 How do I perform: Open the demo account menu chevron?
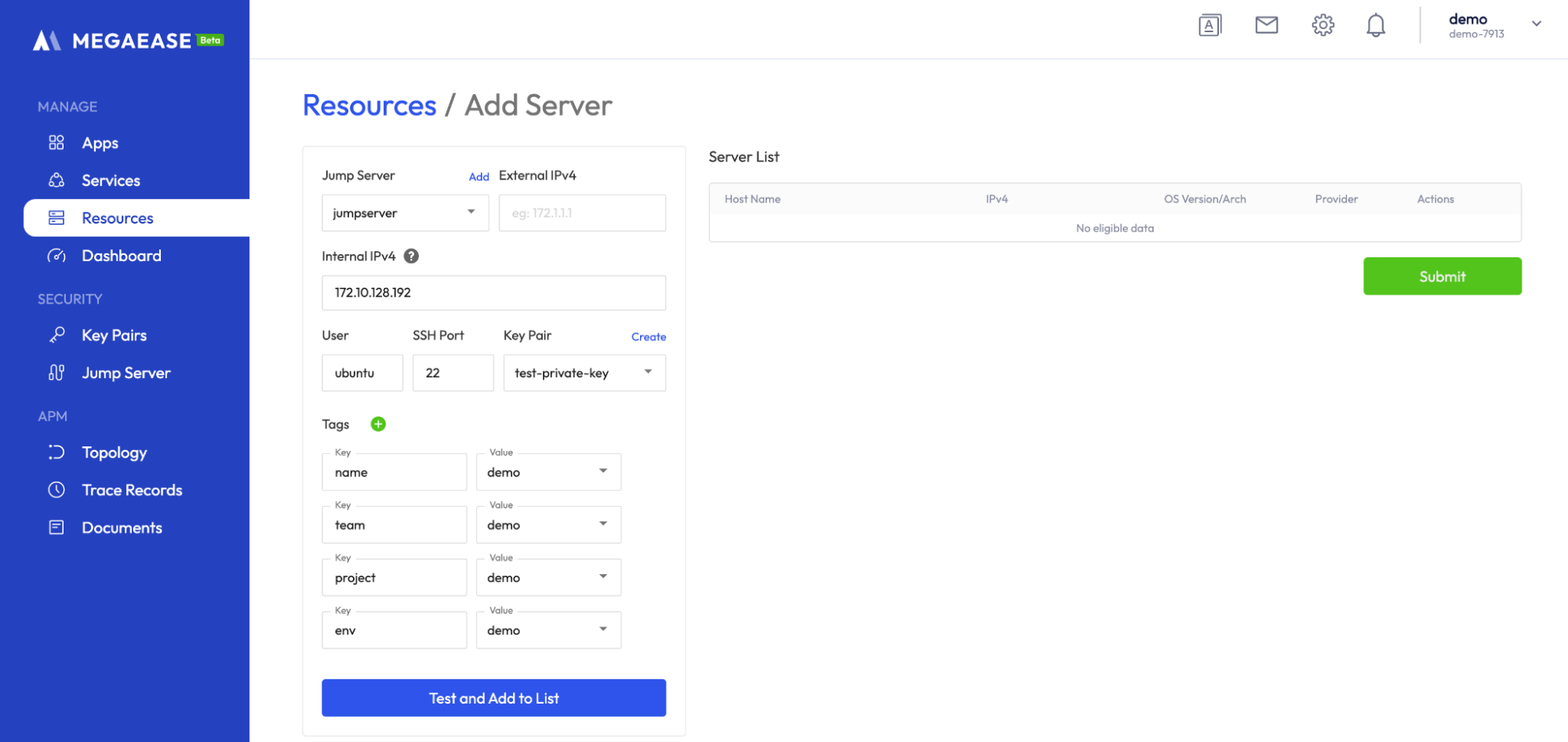(x=1536, y=24)
